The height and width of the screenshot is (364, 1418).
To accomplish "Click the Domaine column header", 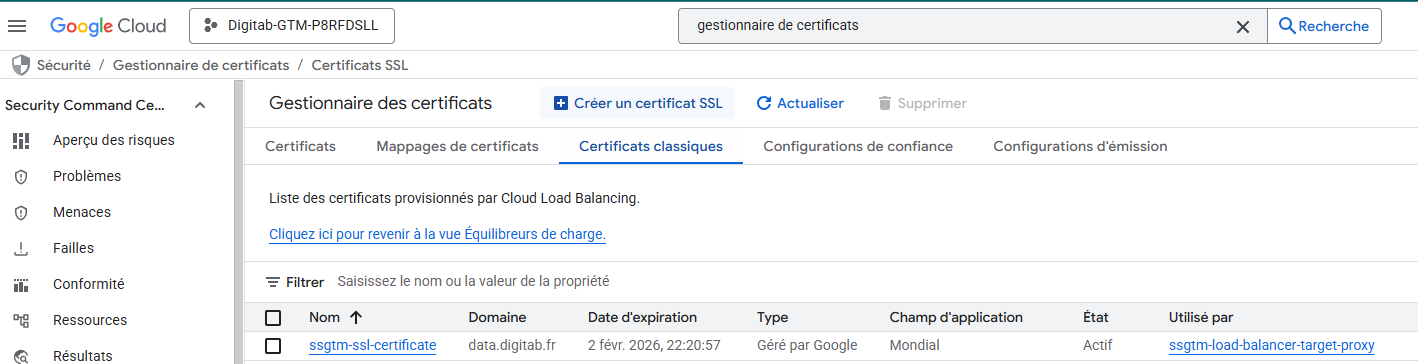I will 497,317.
